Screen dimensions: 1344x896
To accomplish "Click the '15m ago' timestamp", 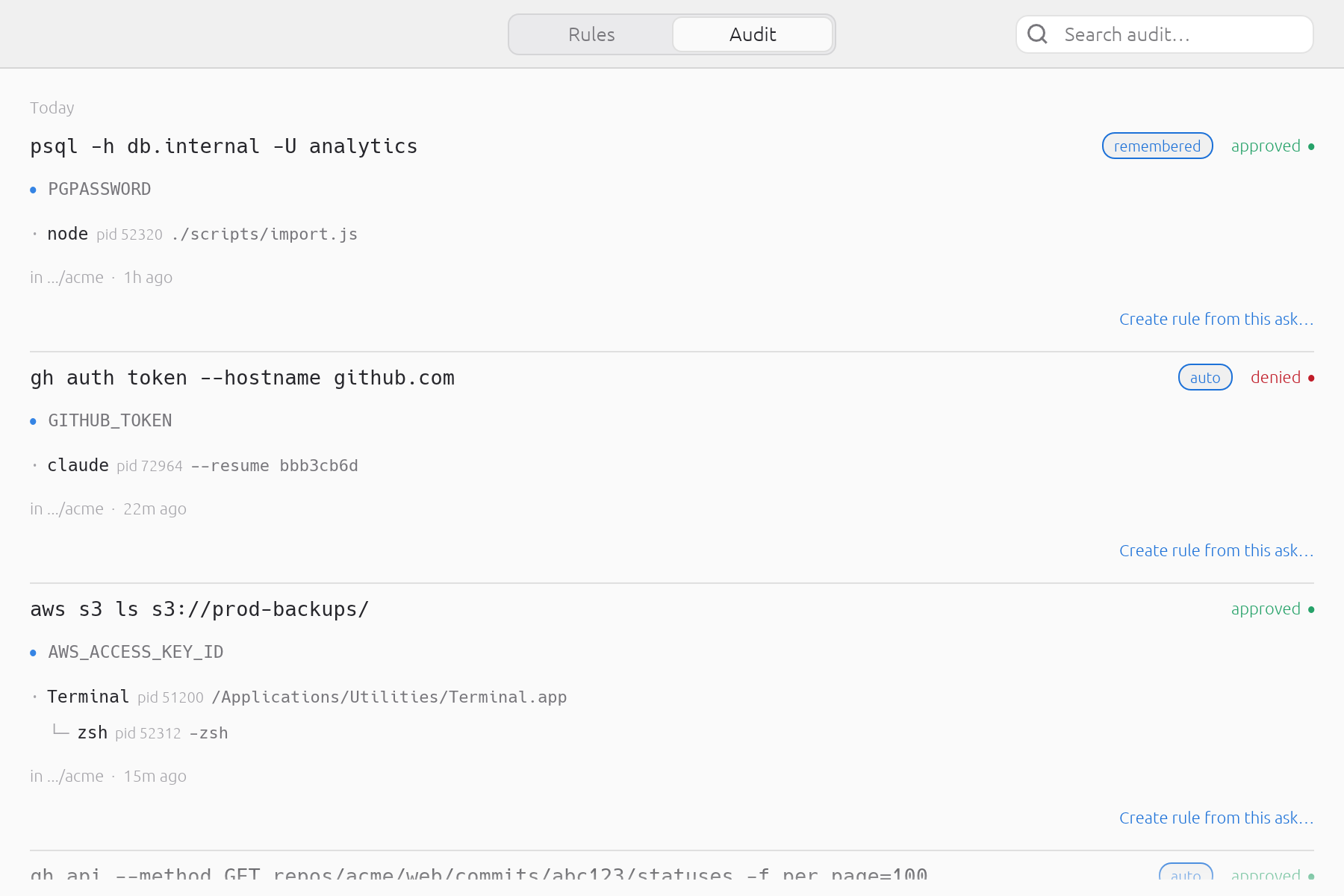I will coord(155,777).
